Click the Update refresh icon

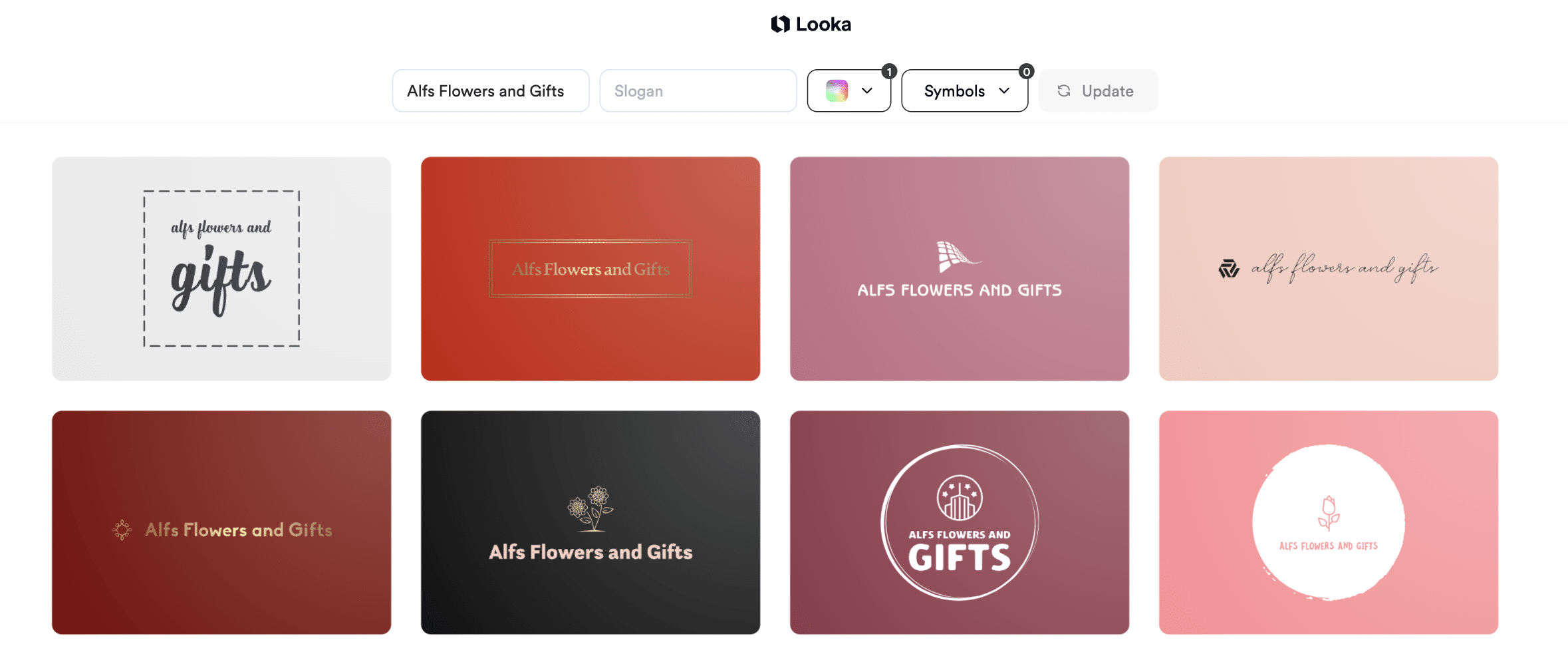click(1064, 91)
